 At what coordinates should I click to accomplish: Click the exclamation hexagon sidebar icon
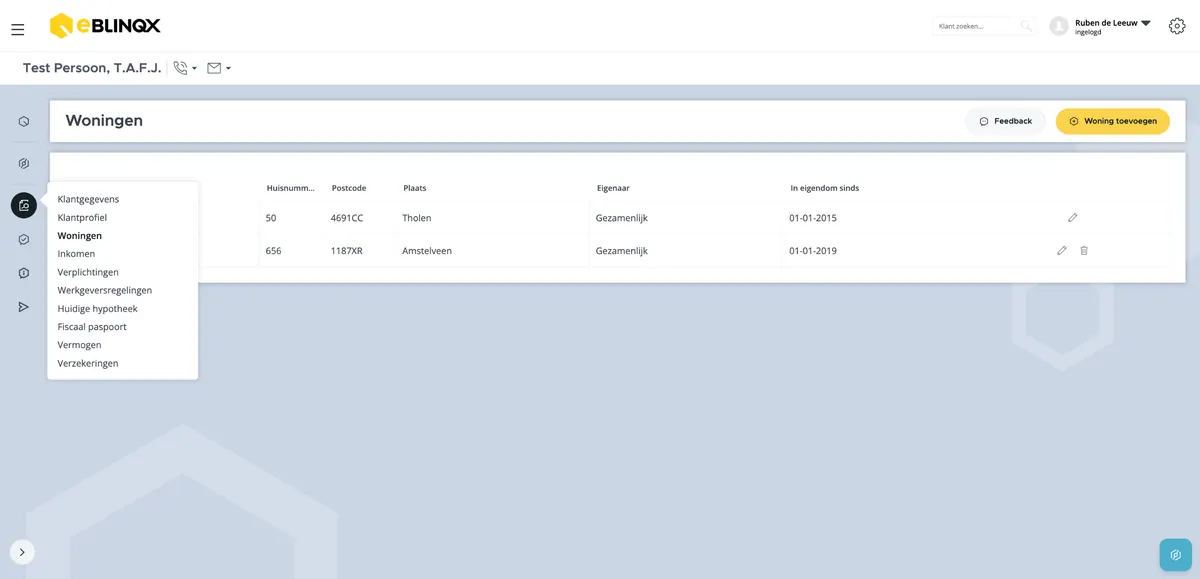(24, 273)
